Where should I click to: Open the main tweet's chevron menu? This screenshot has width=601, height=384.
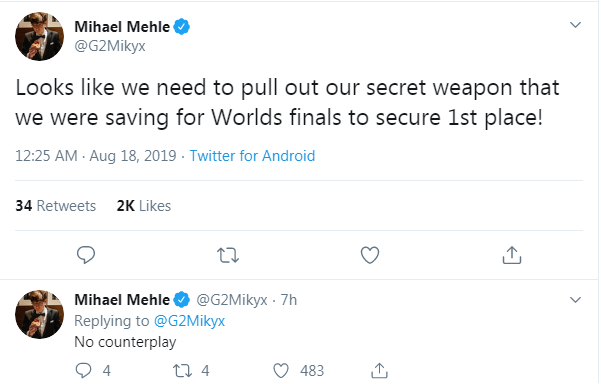(575, 25)
